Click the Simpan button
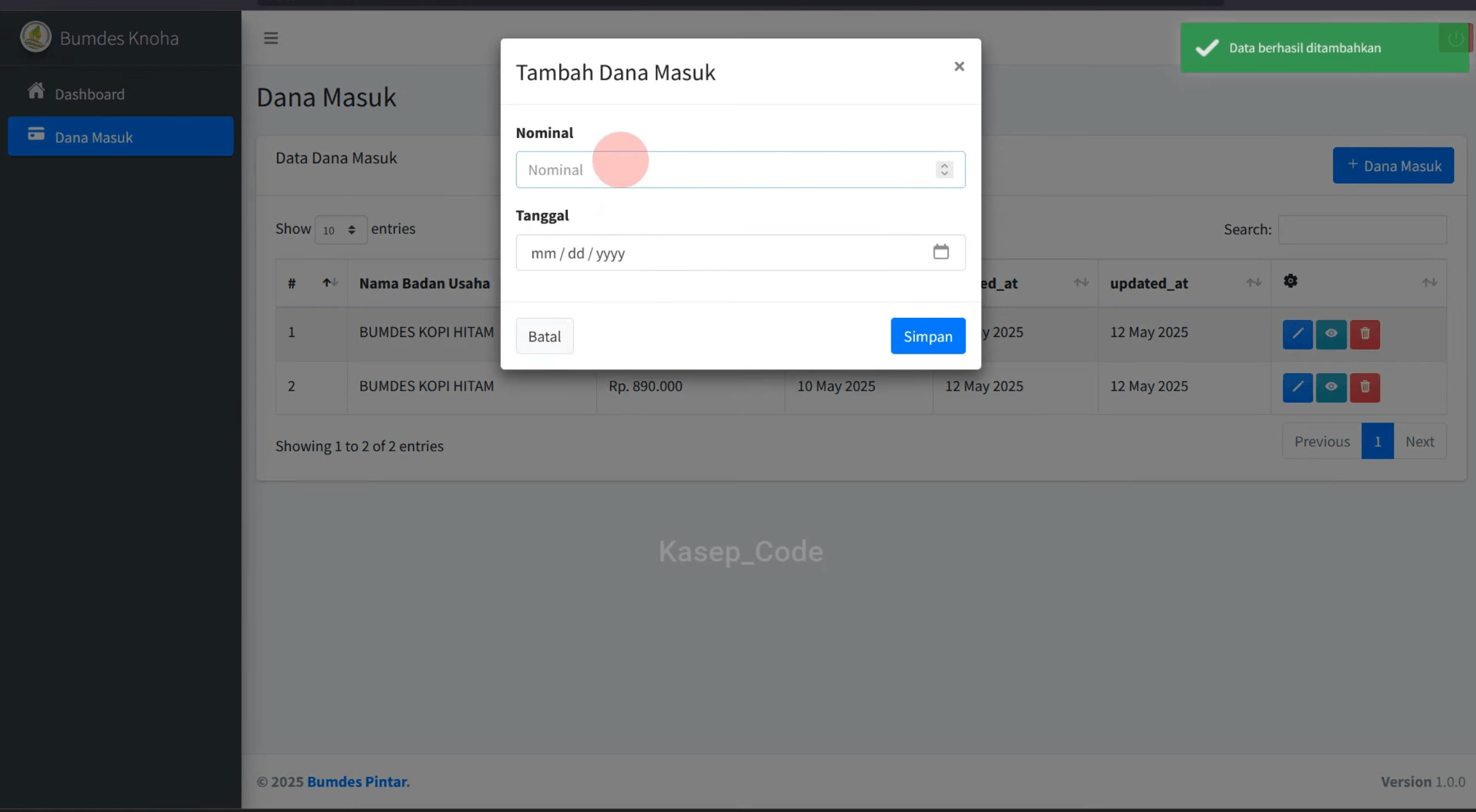This screenshot has width=1476, height=812. click(x=927, y=336)
